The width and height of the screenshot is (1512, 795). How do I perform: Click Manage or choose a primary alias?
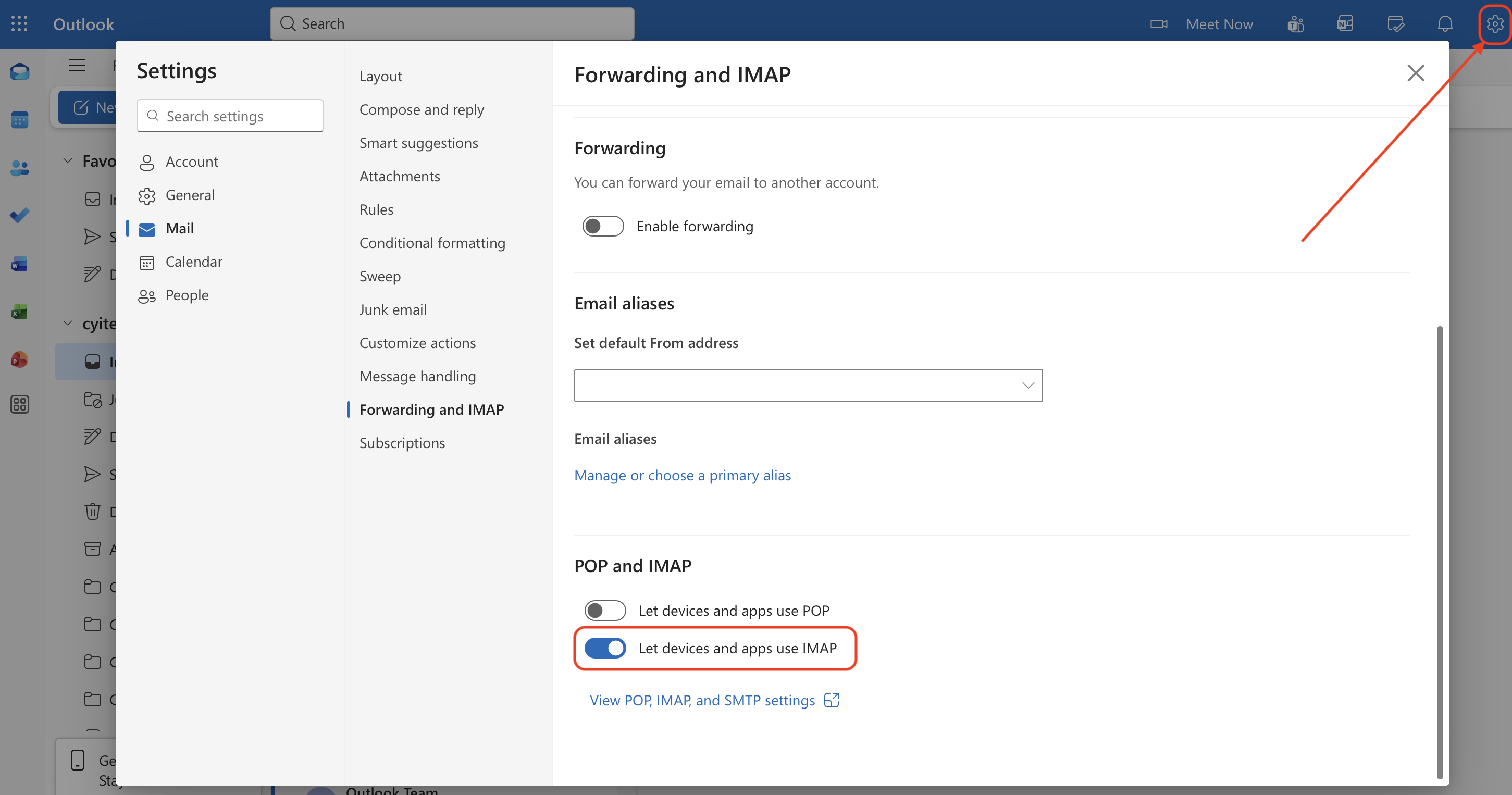[682, 475]
